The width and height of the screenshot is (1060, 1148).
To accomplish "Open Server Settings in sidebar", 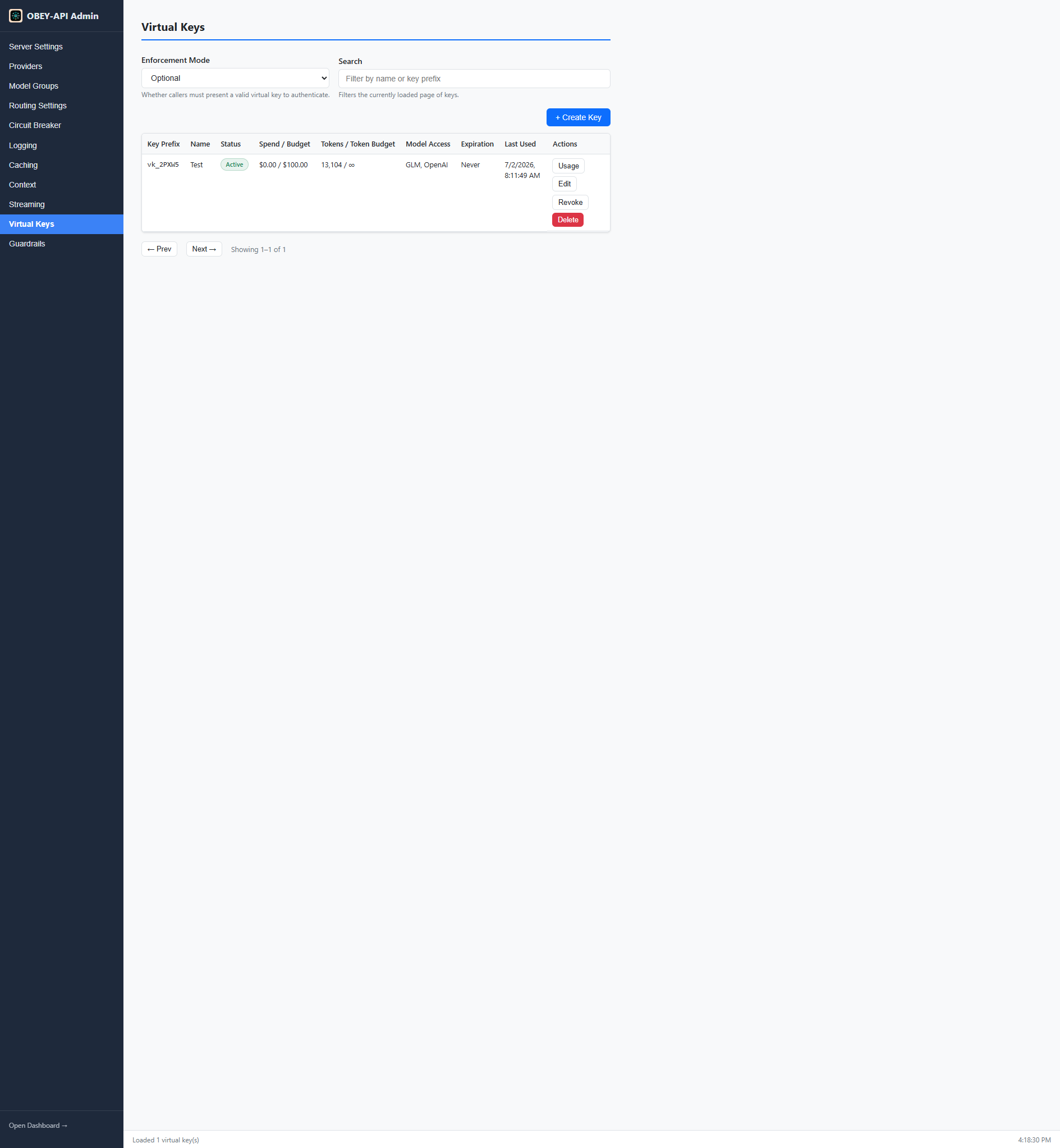I will (x=61, y=47).
